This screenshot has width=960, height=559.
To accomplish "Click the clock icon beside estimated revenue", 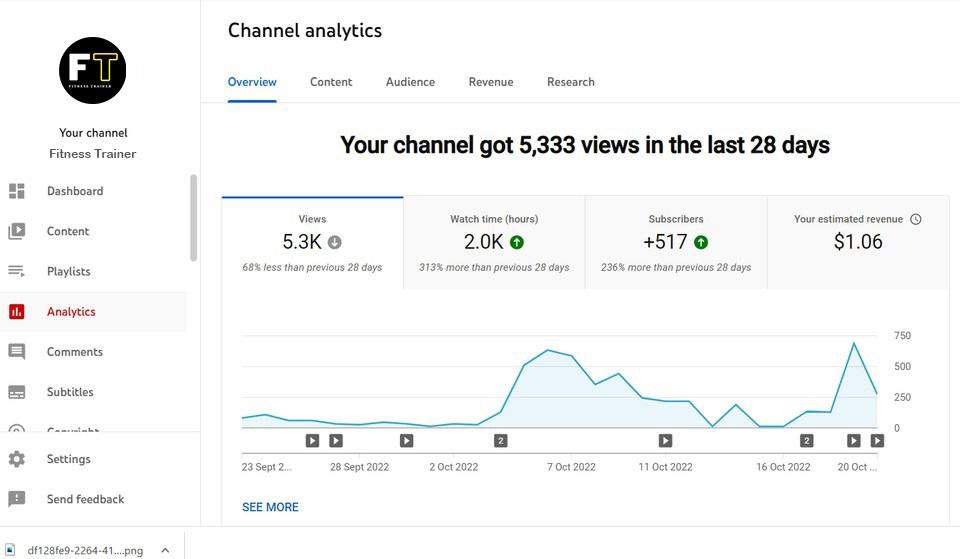I will (x=915, y=219).
